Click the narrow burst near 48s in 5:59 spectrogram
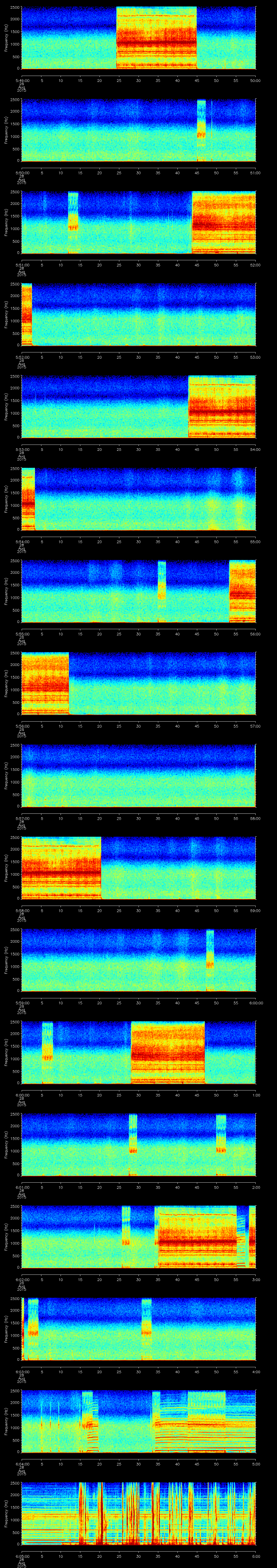277x1568 pixels. point(210,960)
